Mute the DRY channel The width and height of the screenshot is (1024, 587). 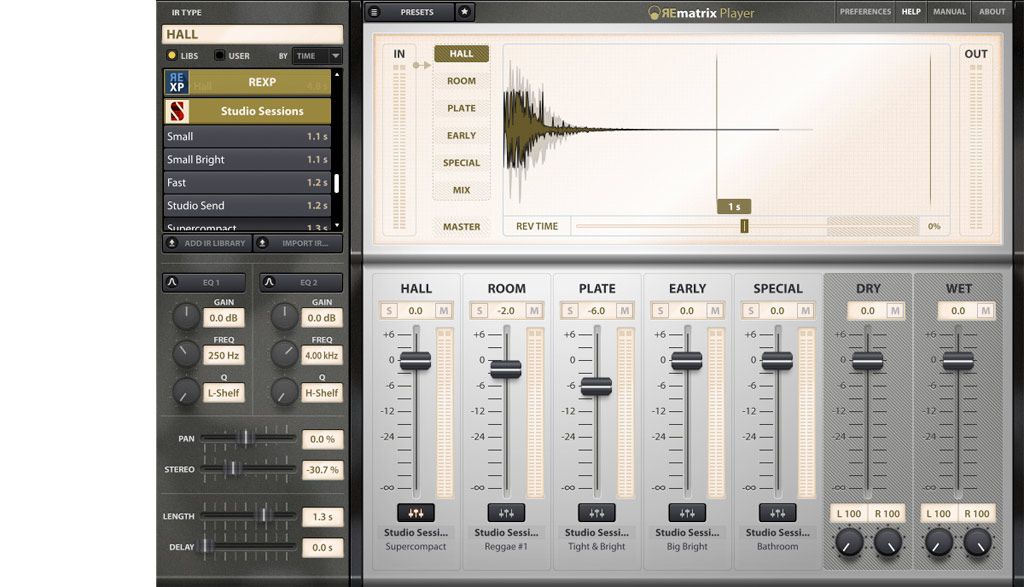895,311
